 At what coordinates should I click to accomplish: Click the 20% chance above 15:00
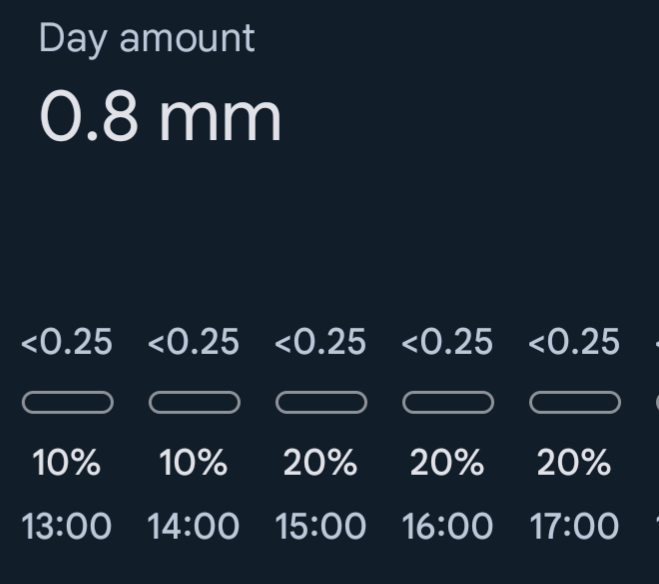coord(321,462)
